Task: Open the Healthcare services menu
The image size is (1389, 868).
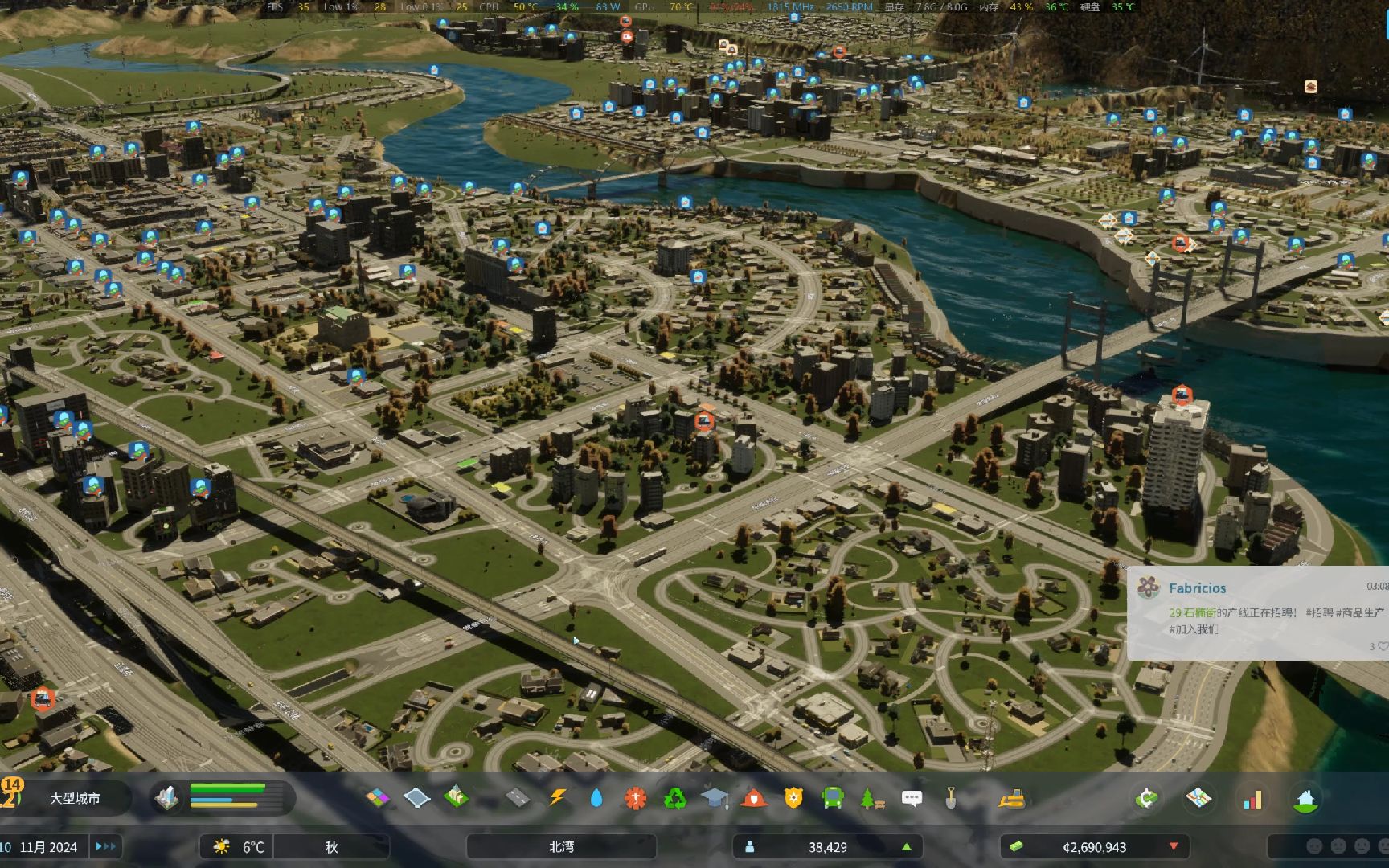Action: click(635, 798)
